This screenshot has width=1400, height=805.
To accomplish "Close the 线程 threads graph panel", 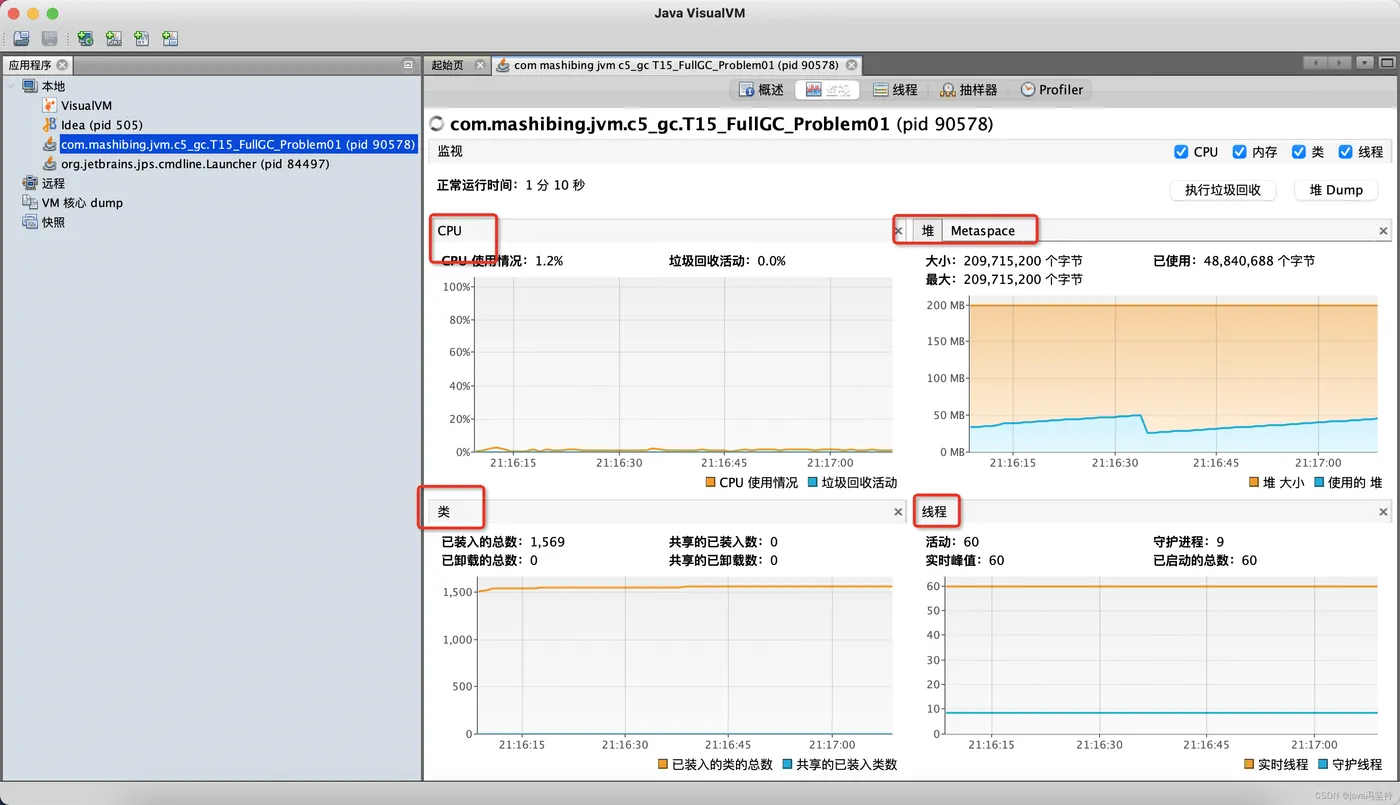I will click(1383, 512).
